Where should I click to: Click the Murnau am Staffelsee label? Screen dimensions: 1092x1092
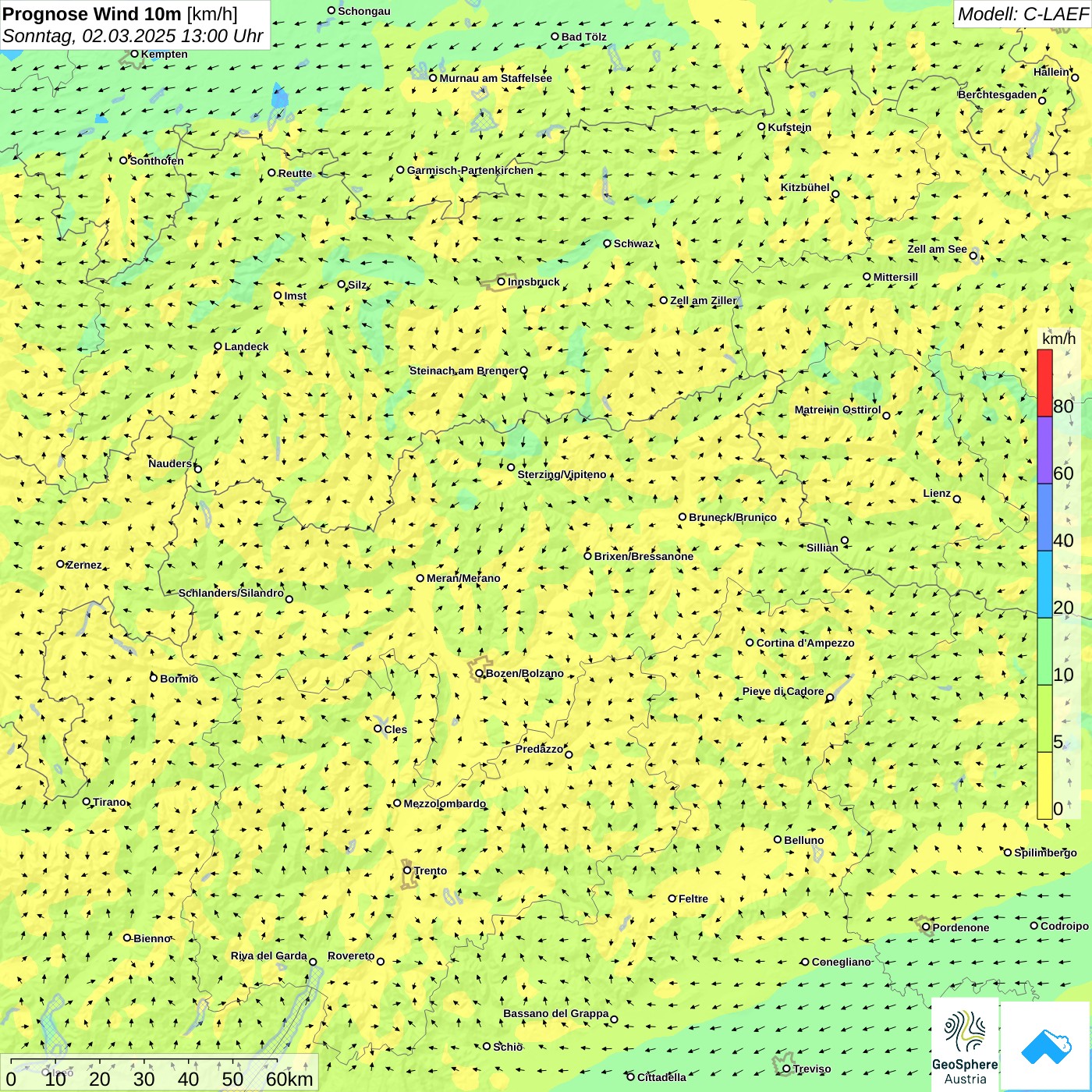(x=495, y=78)
